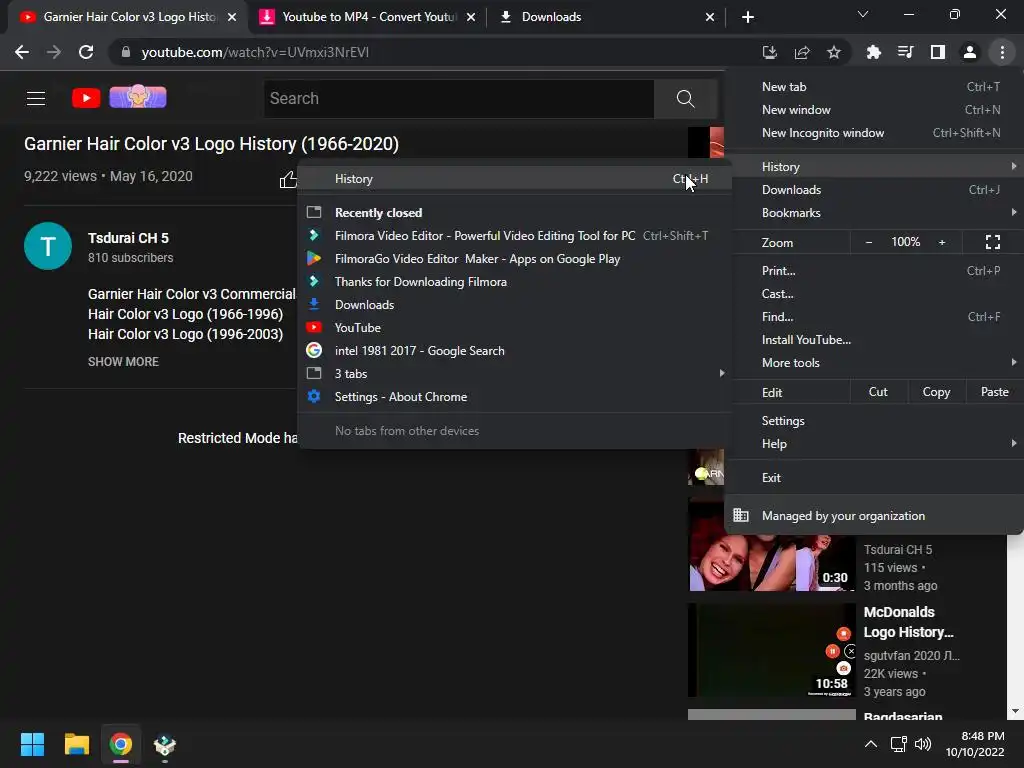
Task: Open a new tab with the plus button
Action: tap(748, 17)
